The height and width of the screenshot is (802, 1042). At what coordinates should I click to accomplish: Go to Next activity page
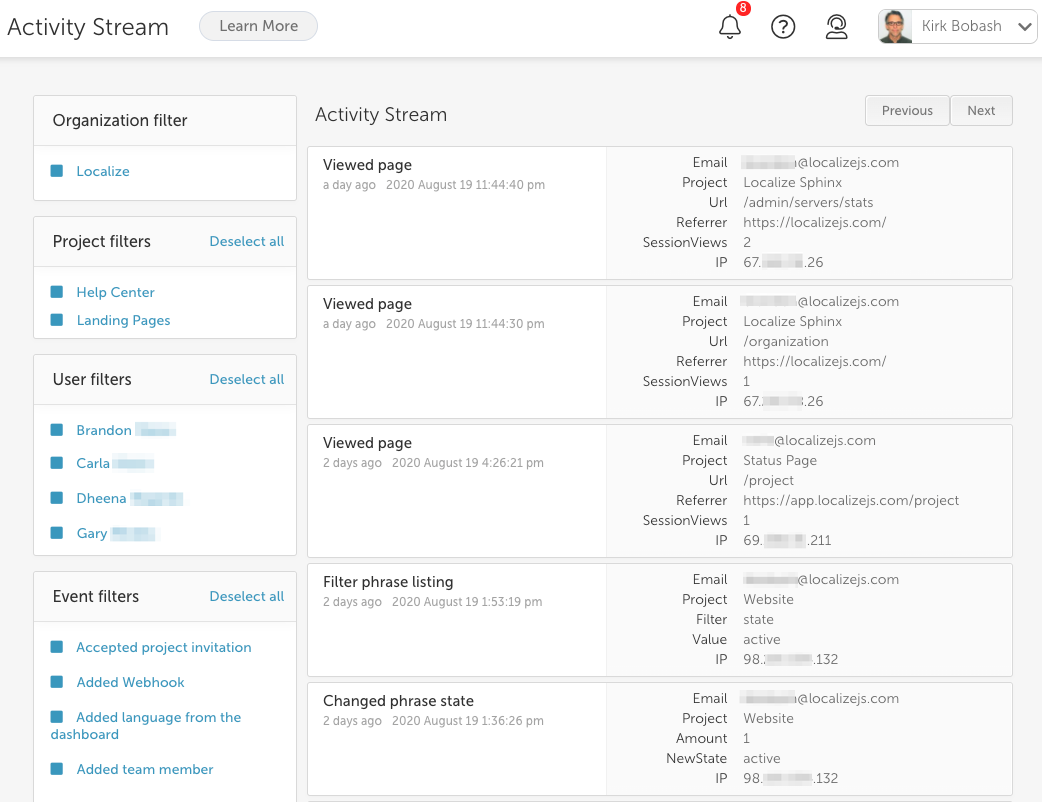tap(981, 110)
